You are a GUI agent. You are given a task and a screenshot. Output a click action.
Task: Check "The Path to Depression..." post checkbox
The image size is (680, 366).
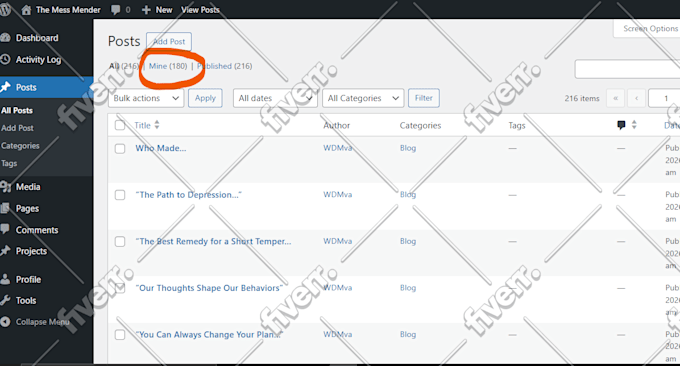point(120,195)
